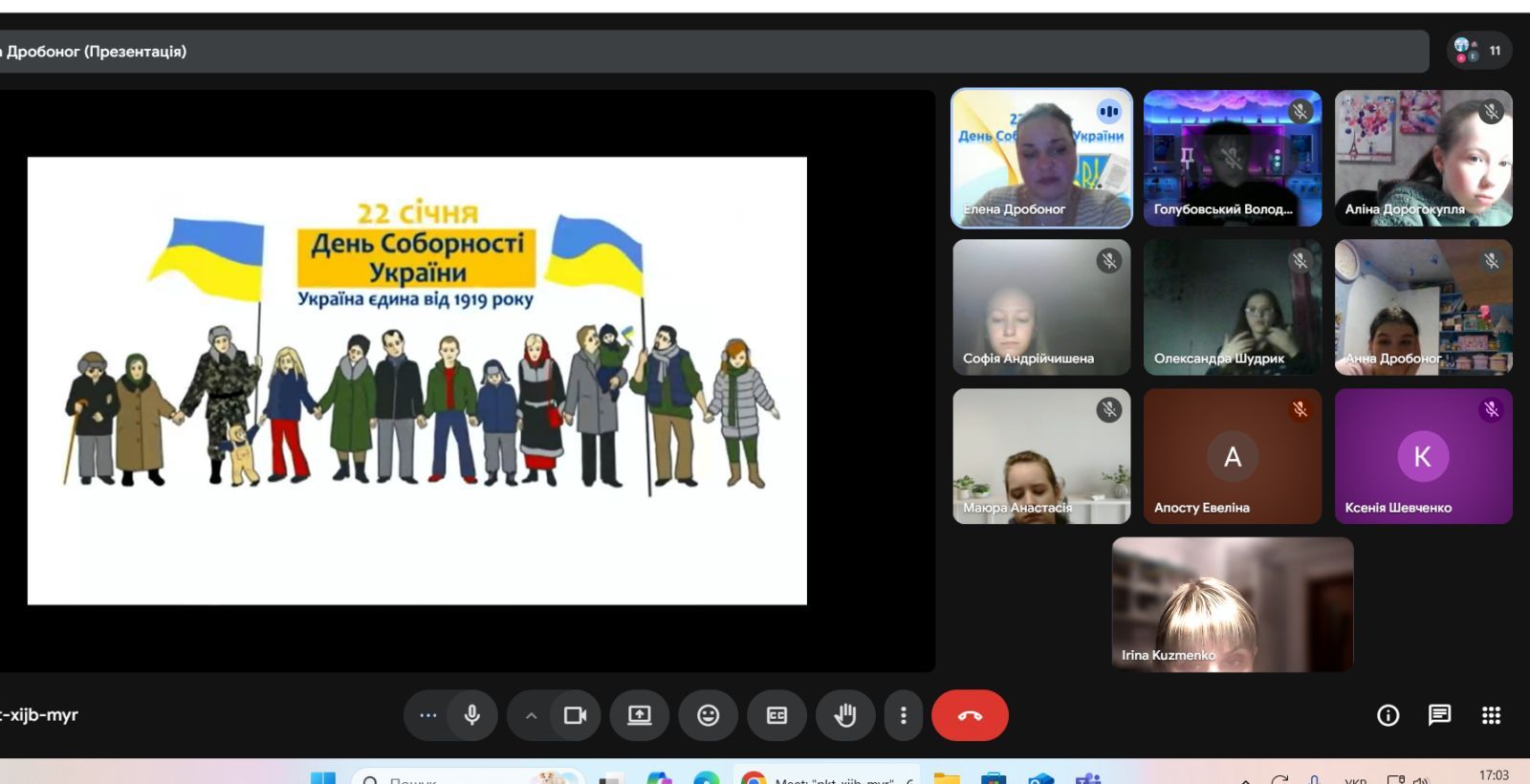Toggle the microphone button

471,715
